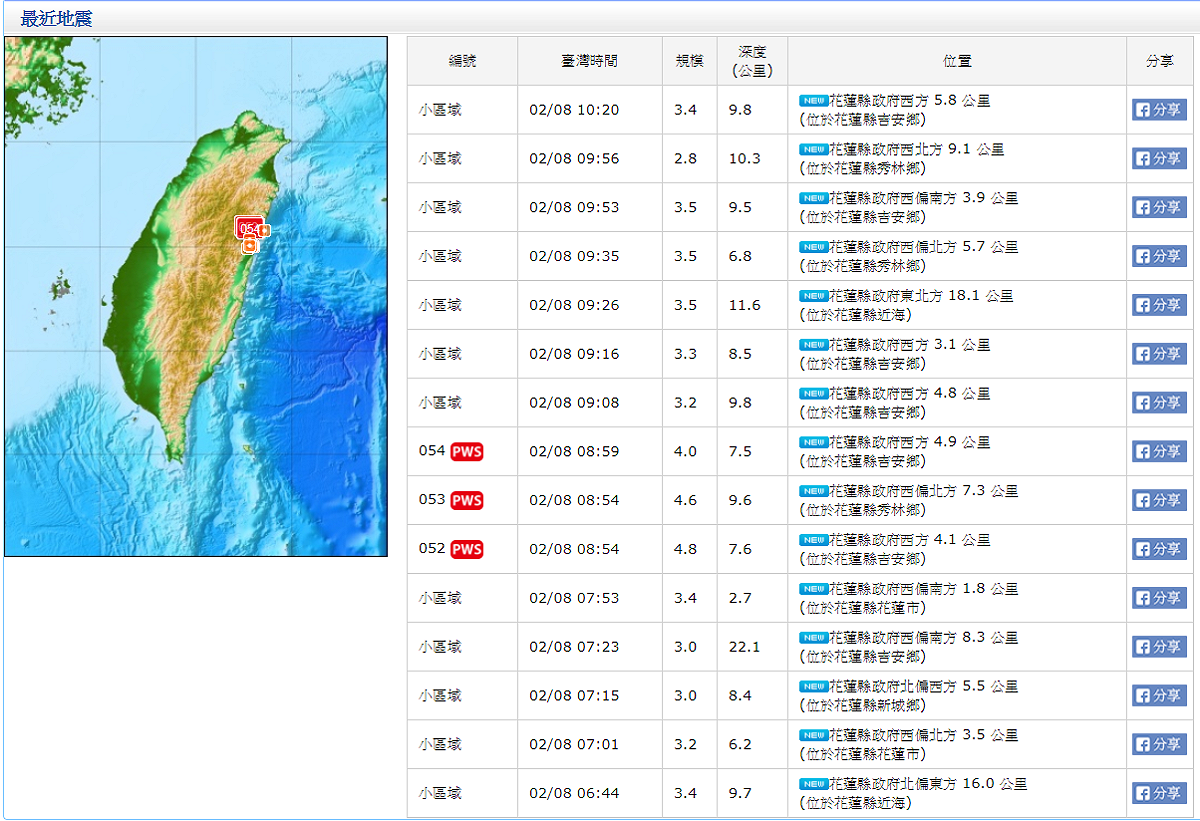Share earthquake 054 on Facebook

pos(1159,451)
